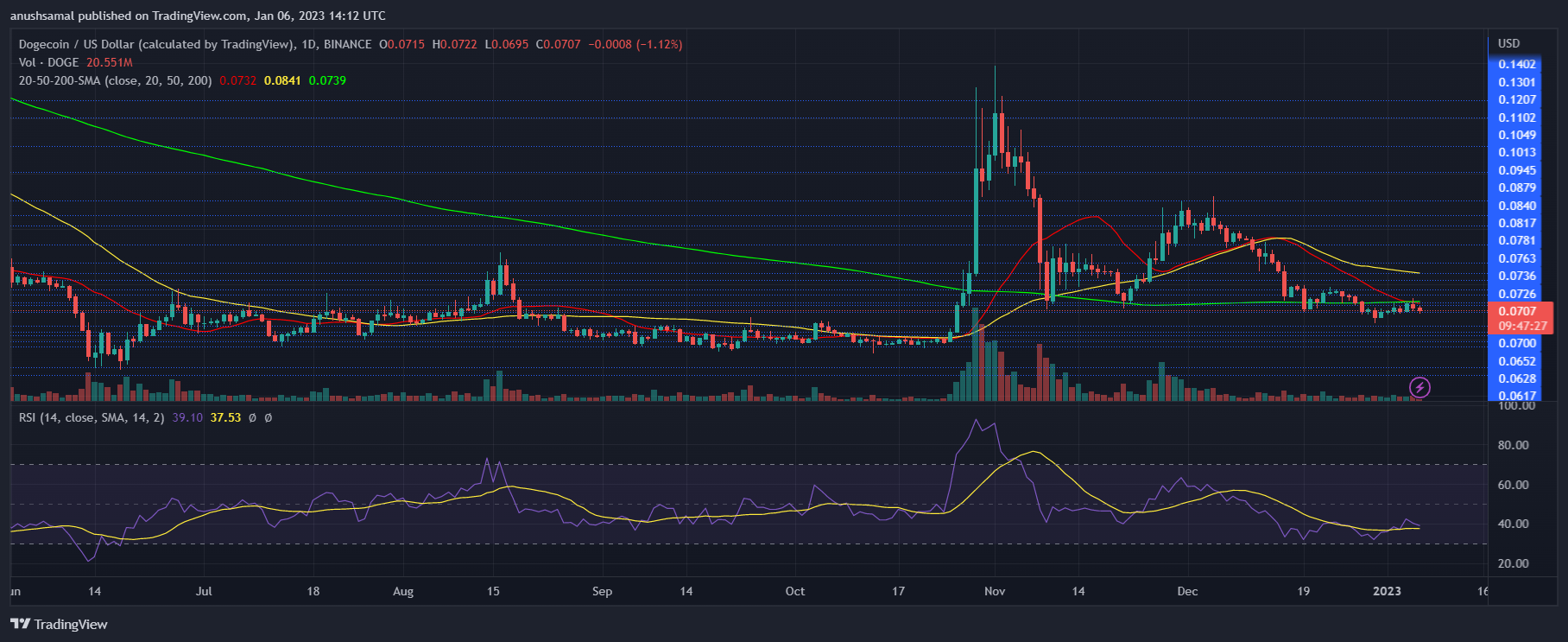1568x642 pixels.
Task: Click the green 200-SMA value 0.0739
Action: (x=327, y=80)
